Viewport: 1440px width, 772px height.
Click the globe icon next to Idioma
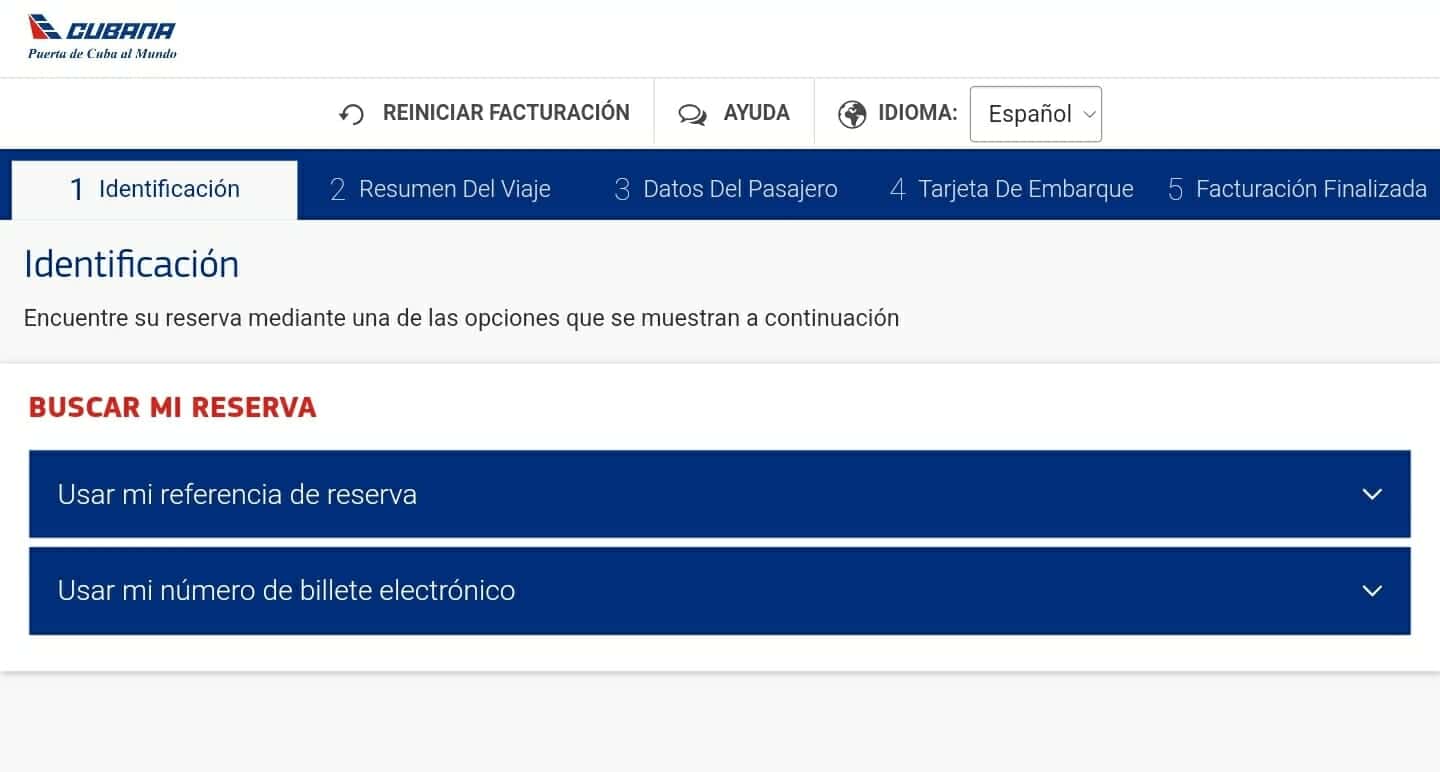852,114
